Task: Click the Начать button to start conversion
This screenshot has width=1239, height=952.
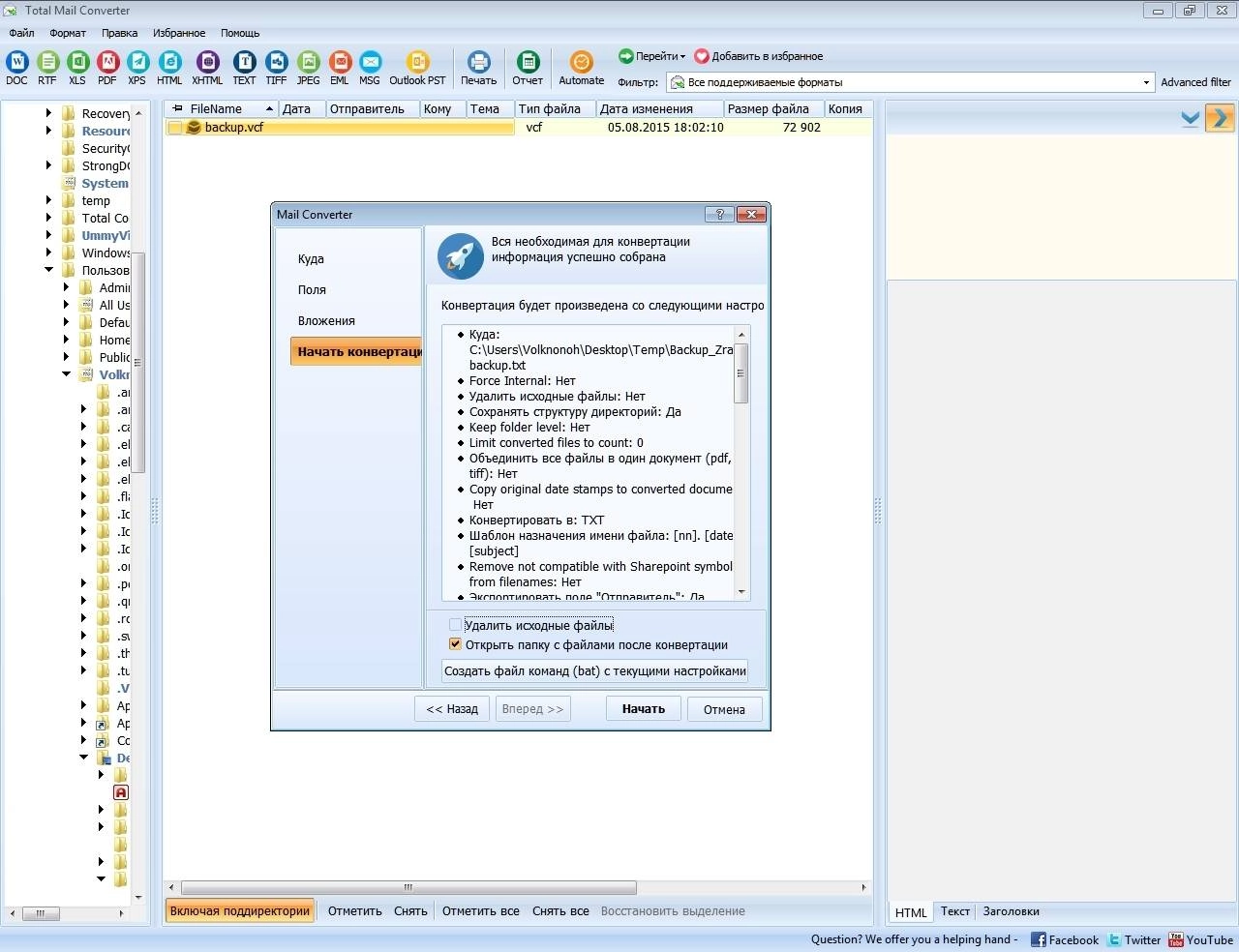Action: click(x=644, y=709)
